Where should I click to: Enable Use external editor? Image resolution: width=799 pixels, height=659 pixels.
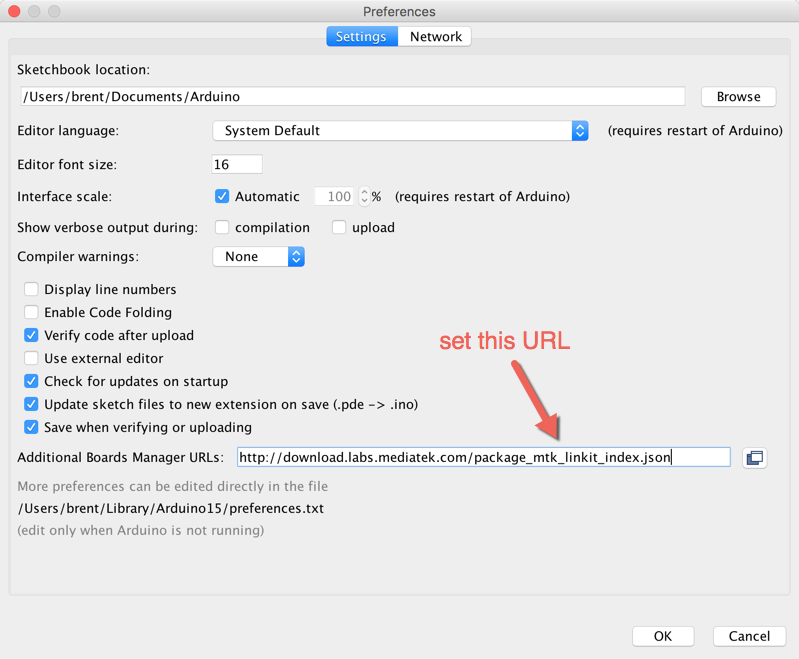tap(31, 358)
